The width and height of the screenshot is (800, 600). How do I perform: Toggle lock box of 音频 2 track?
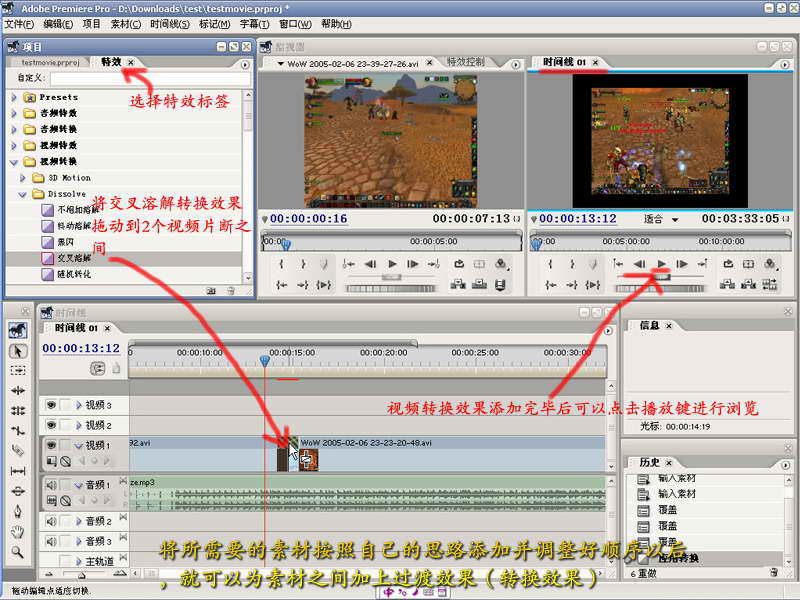(65, 521)
